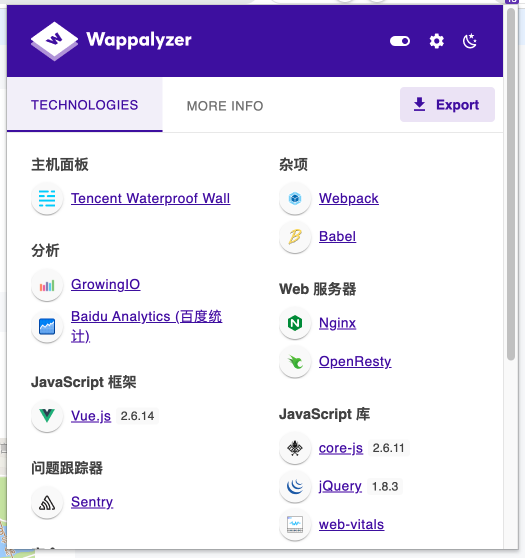Open the jQuery link
The image size is (525, 558).
point(340,486)
